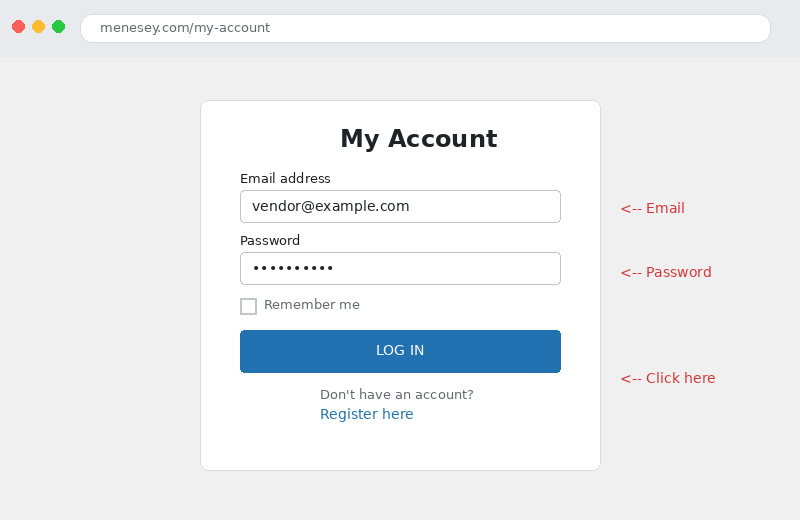
Task: Click the green maximize window dot
Action: coord(59,27)
